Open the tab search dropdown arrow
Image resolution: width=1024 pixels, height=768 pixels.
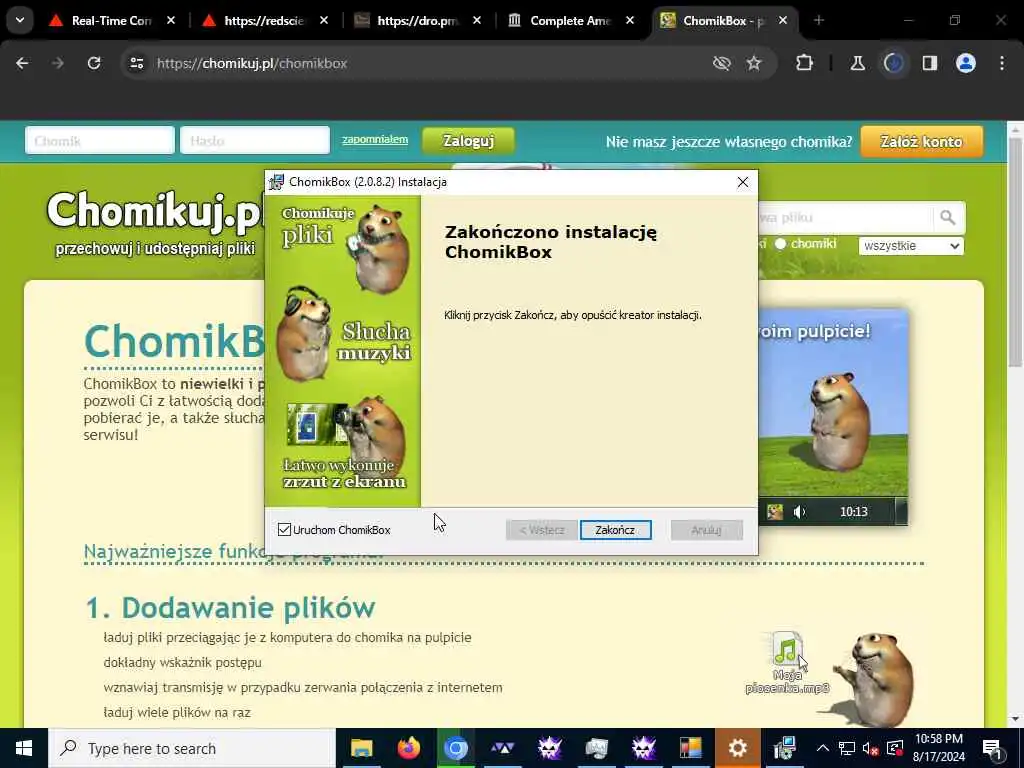tap(20, 21)
